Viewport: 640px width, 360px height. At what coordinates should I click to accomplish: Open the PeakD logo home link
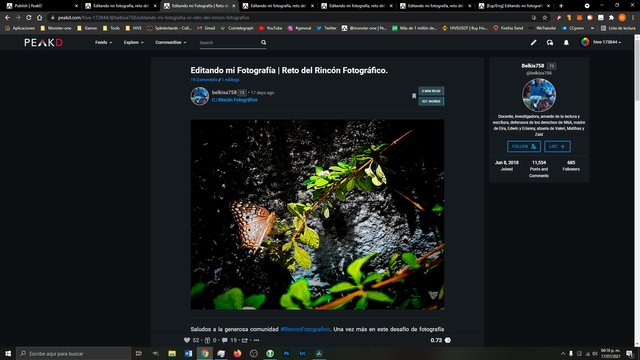(x=43, y=42)
